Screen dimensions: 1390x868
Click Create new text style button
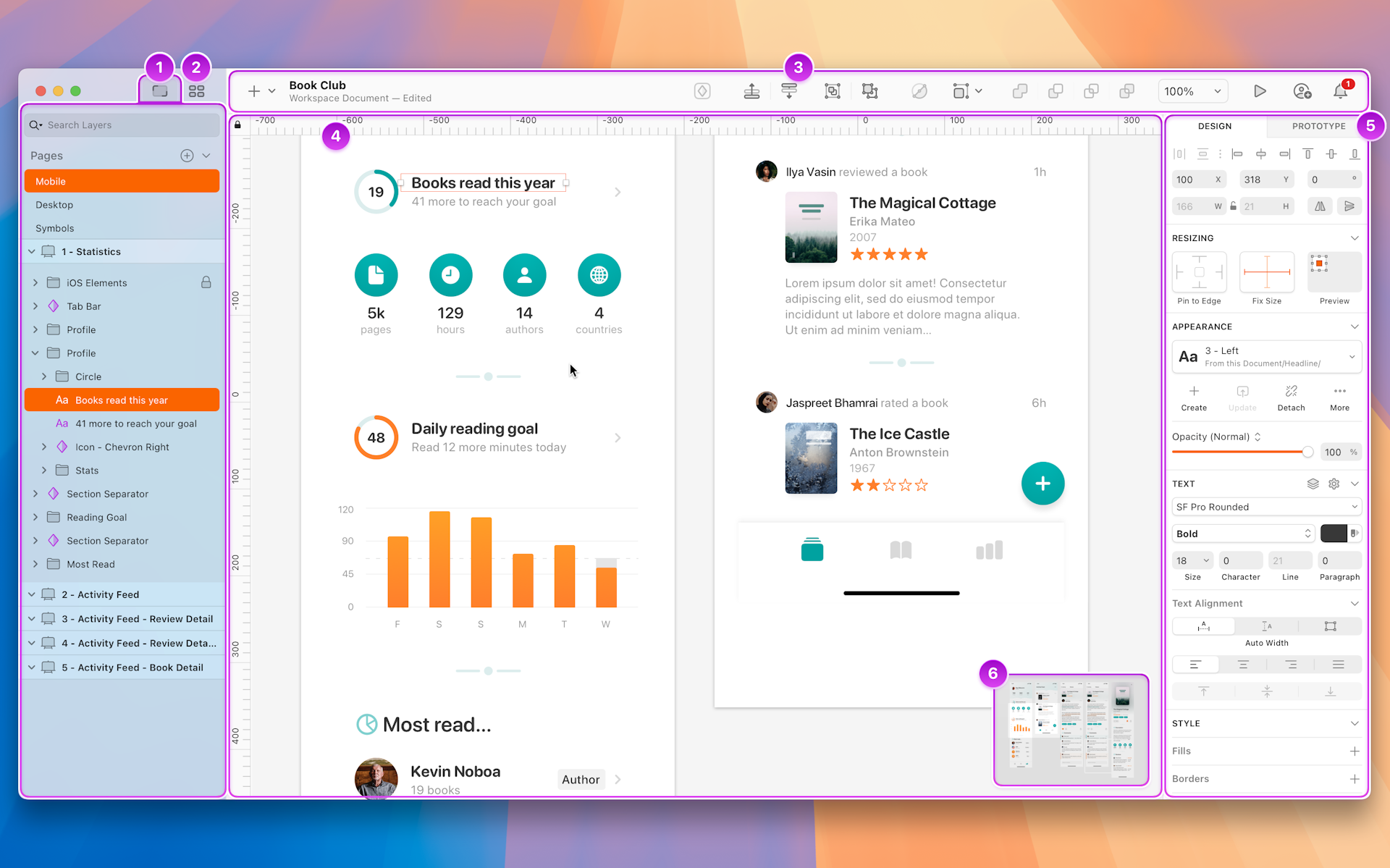point(1194,398)
